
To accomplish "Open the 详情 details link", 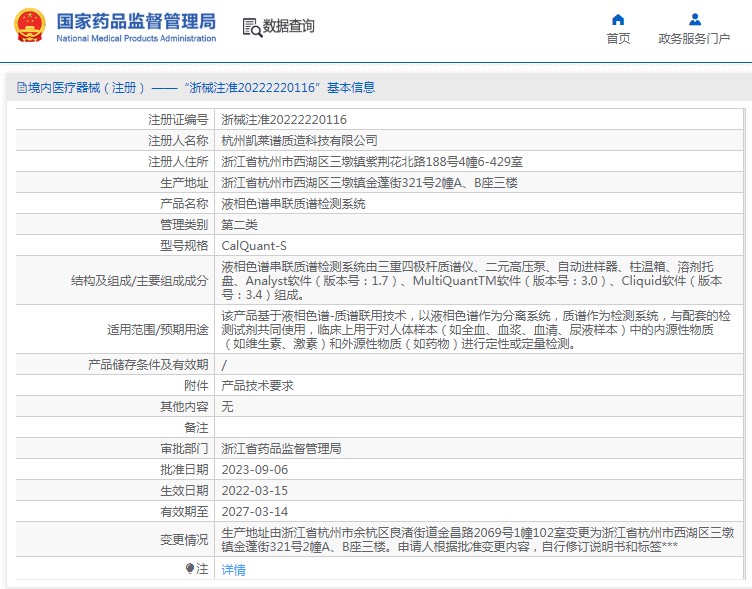I will coord(233,569).
